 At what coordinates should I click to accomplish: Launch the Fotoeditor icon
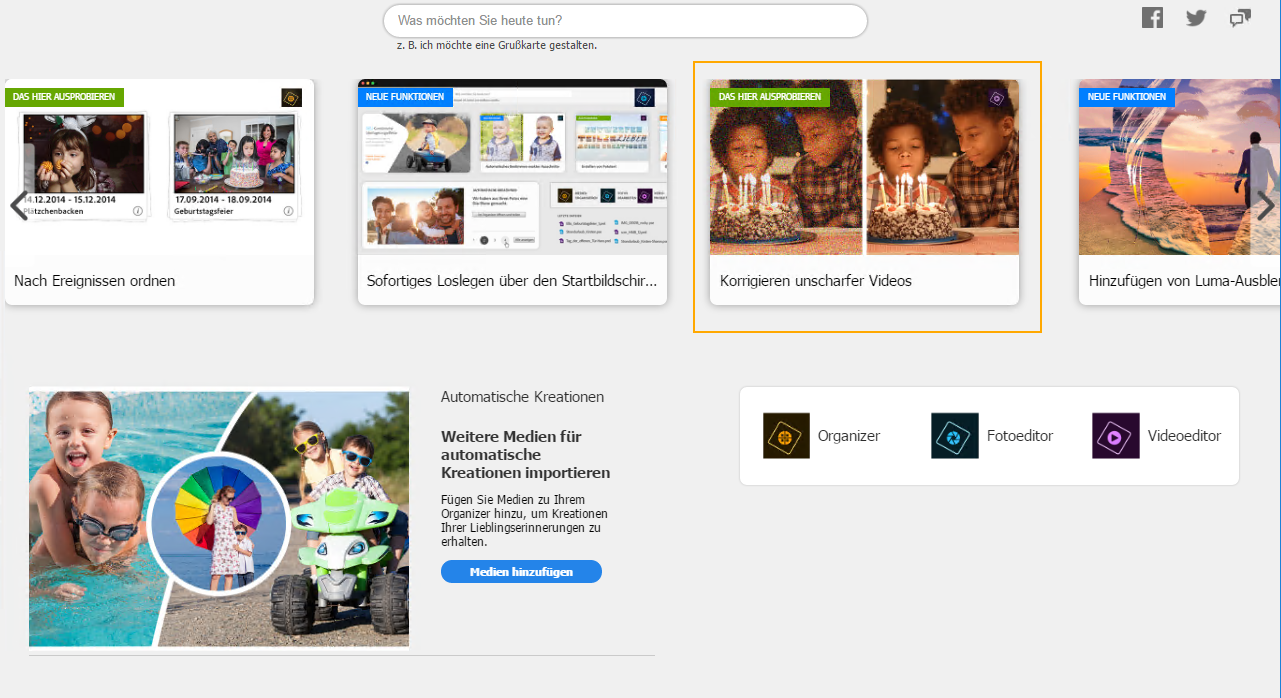tap(955, 436)
